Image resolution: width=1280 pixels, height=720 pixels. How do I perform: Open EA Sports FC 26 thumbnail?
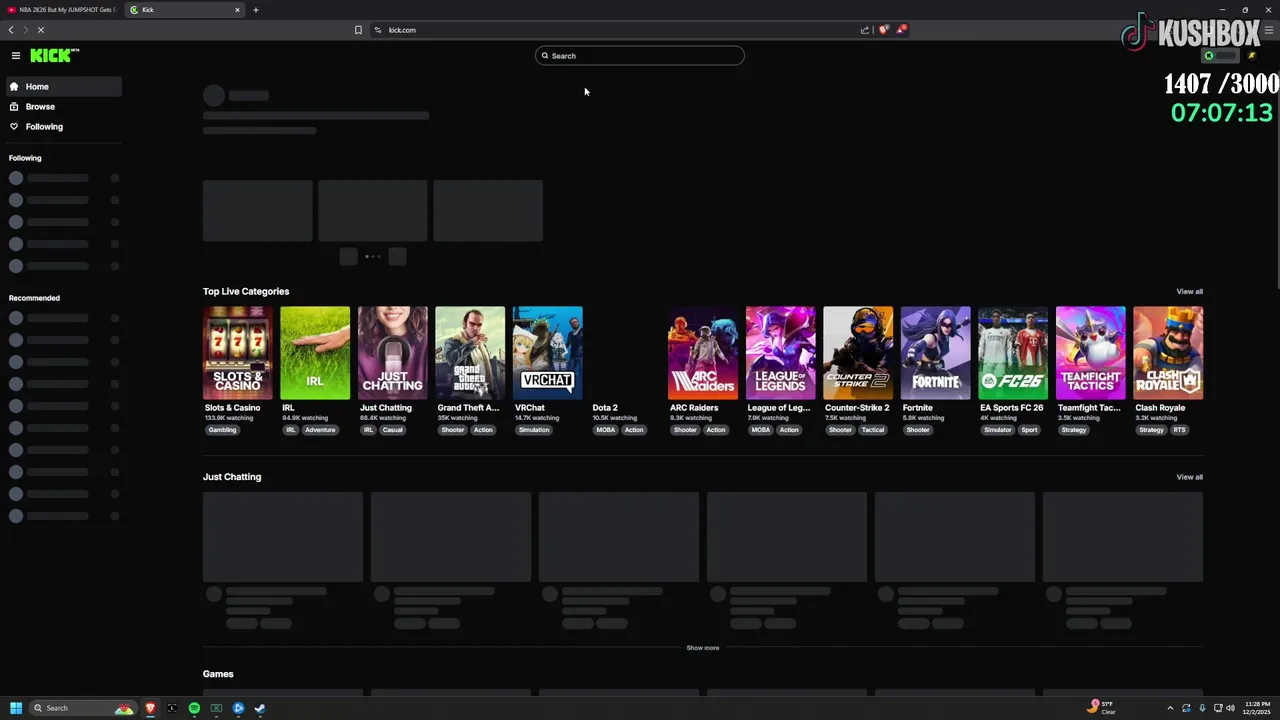[1013, 353]
